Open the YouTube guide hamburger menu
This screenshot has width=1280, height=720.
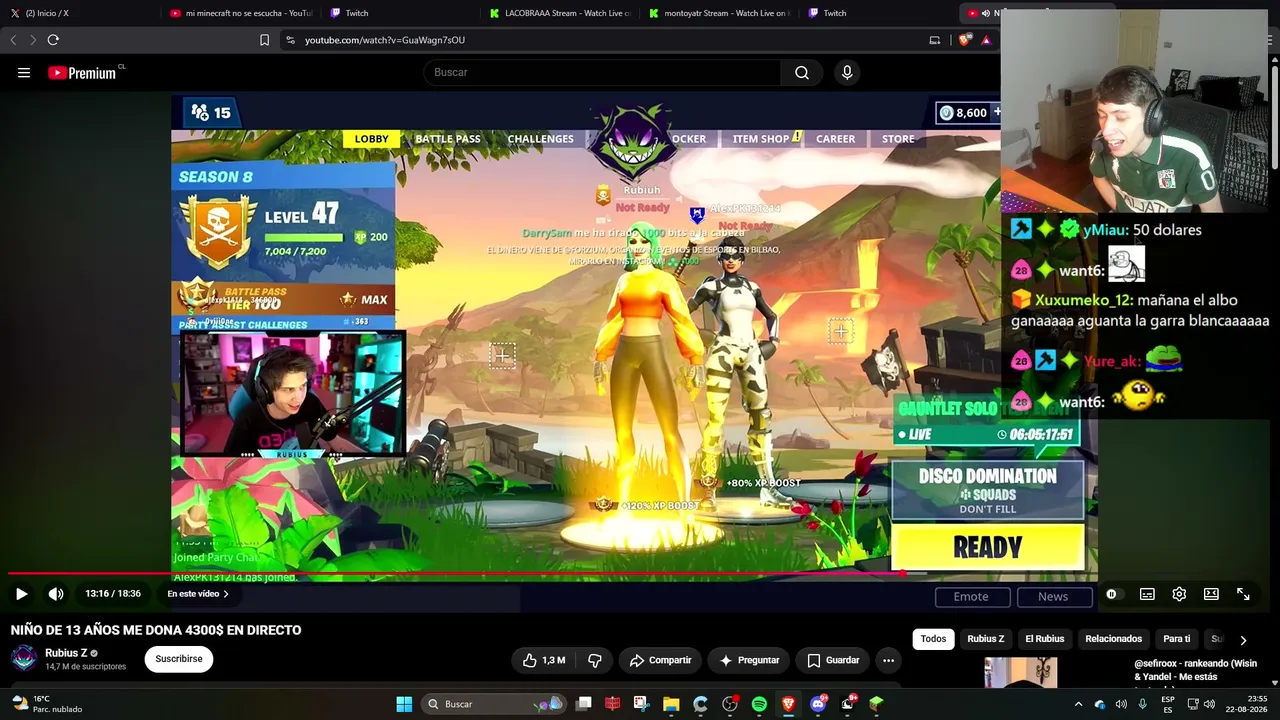[x=24, y=72]
